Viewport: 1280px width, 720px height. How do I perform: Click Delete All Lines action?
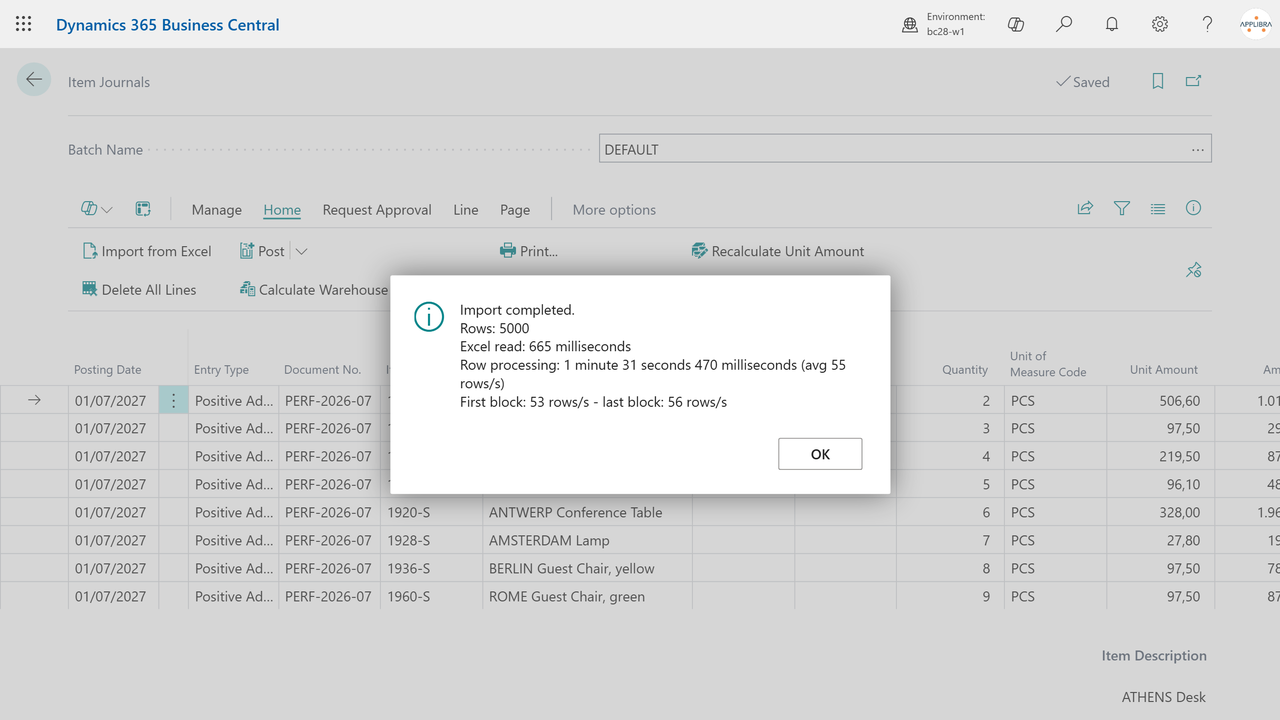click(x=139, y=289)
